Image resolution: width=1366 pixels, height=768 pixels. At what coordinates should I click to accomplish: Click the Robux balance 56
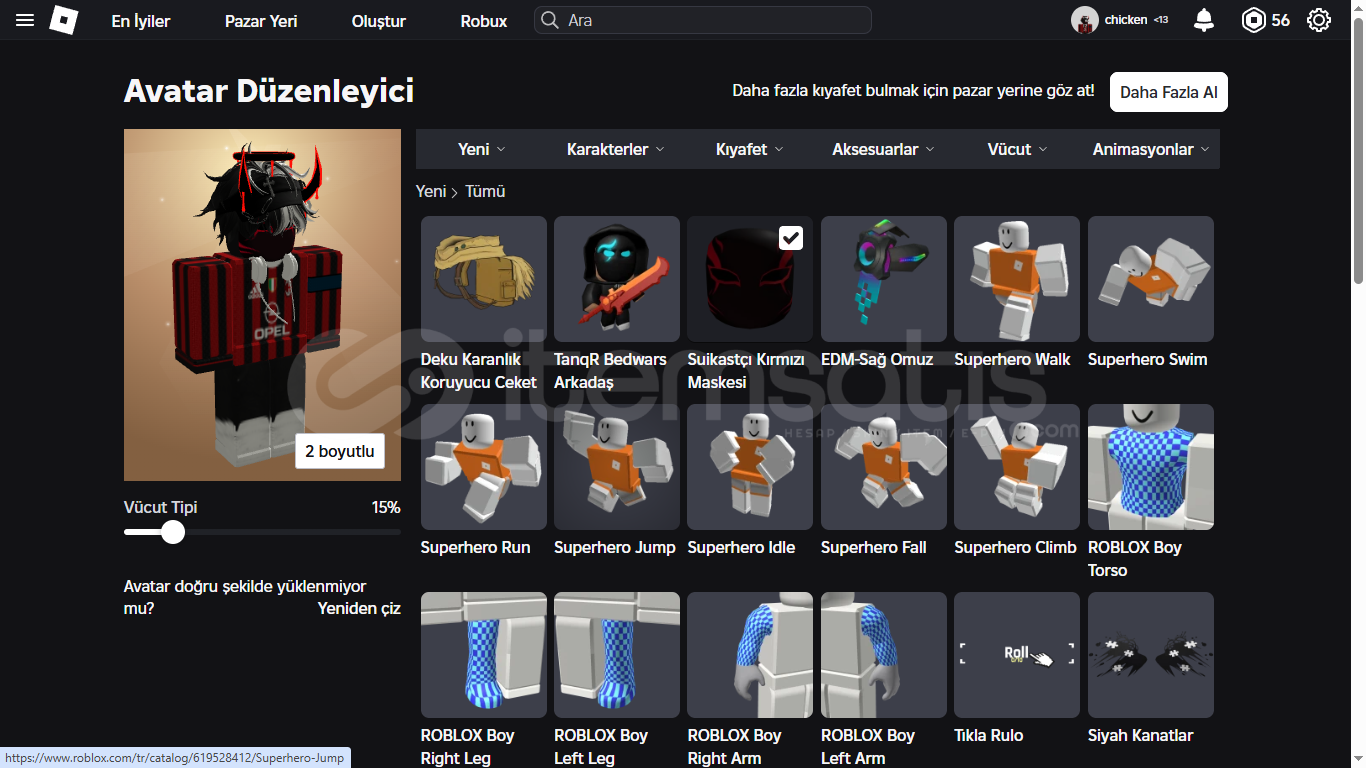pos(1281,20)
